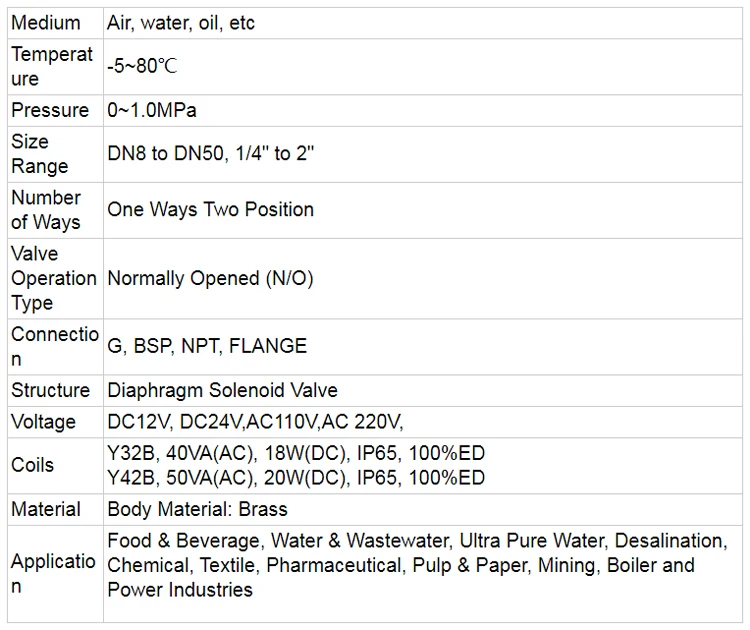Click the "Size Range" label cell

tap(40, 154)
